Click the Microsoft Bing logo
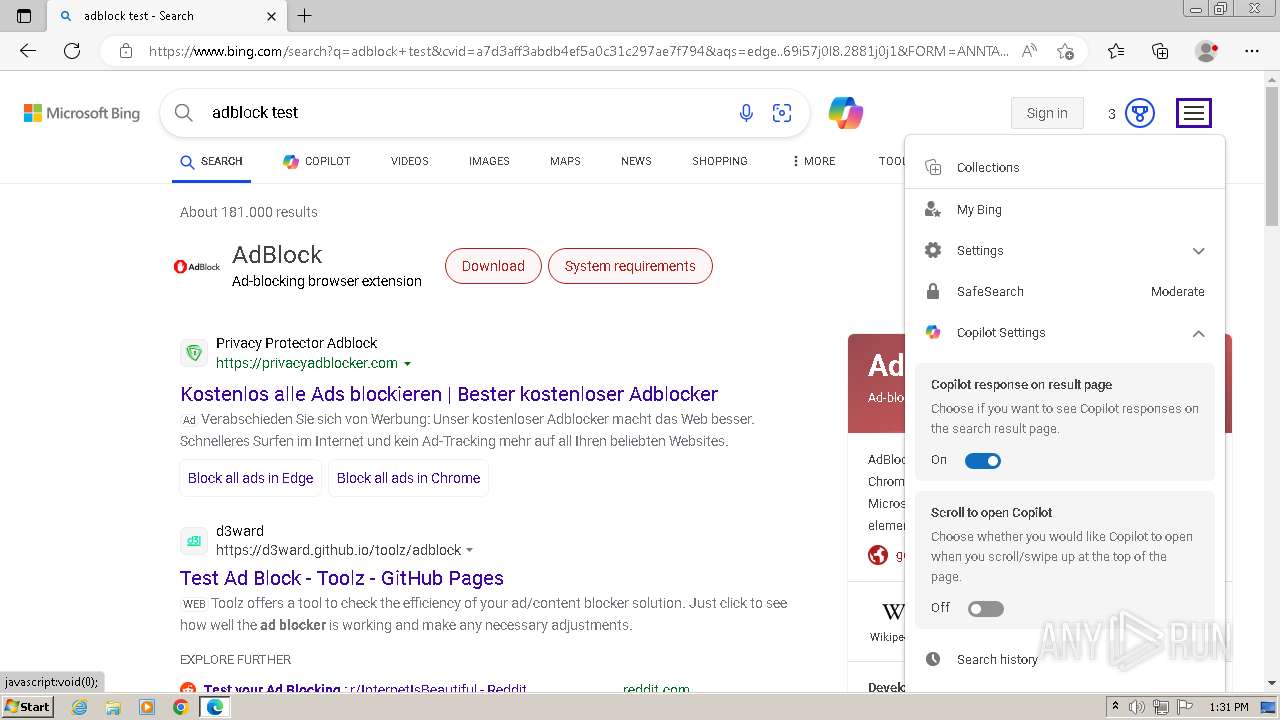The height and width of the screenshot is (720, 1280). pos(82,113)
